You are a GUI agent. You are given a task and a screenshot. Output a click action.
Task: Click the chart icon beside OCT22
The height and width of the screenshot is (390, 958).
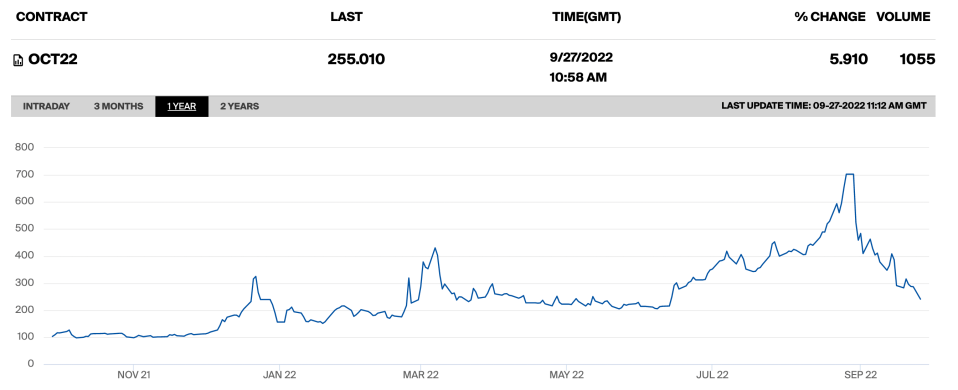19,60
